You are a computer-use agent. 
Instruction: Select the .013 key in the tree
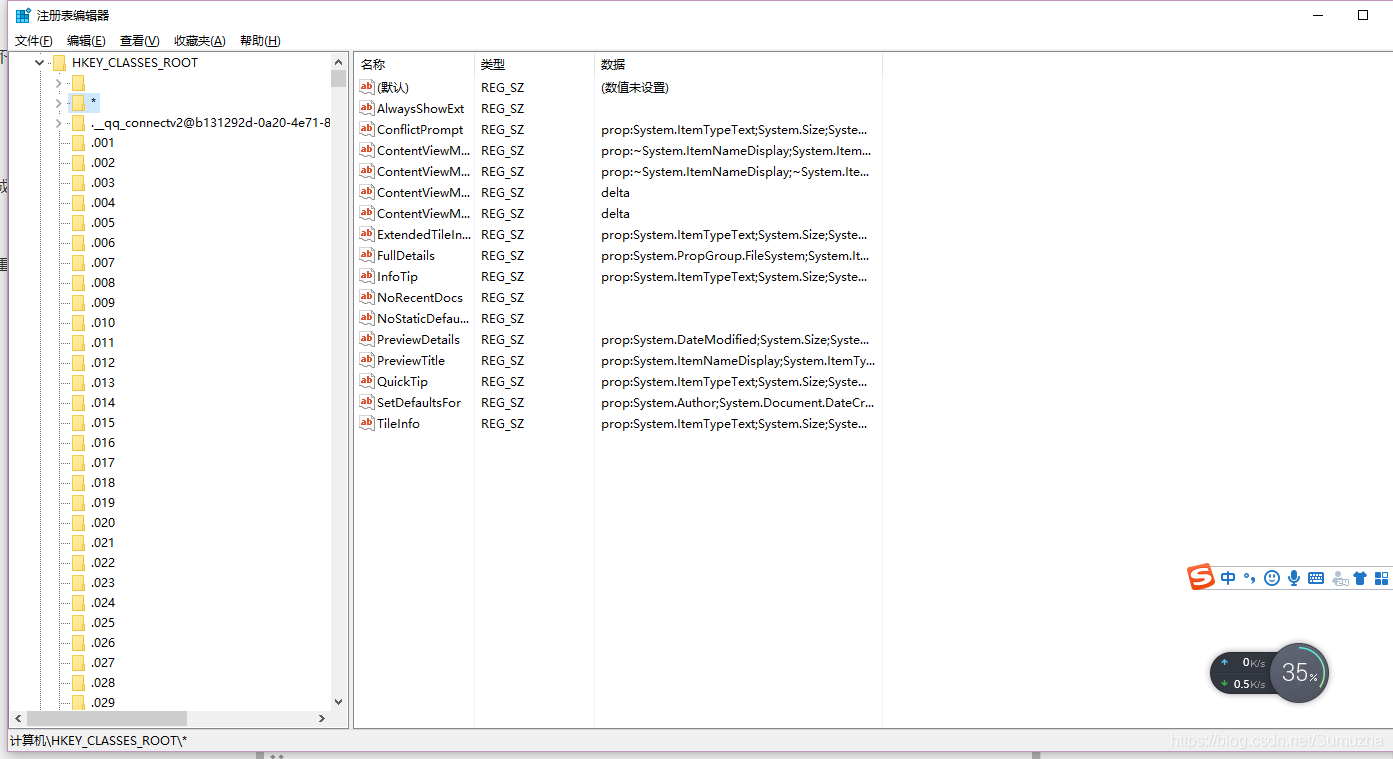[x=103, y=382]
